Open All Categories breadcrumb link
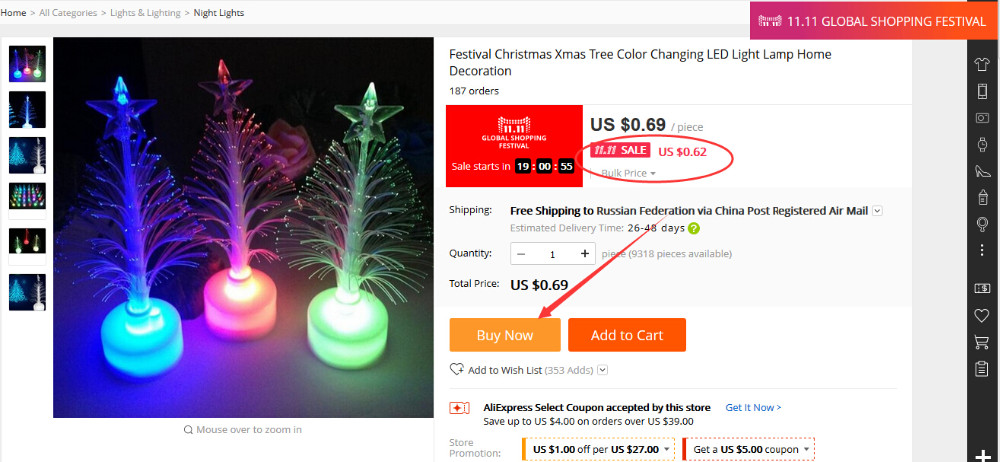The image size is (1000, 462). [x=68, y=13]
